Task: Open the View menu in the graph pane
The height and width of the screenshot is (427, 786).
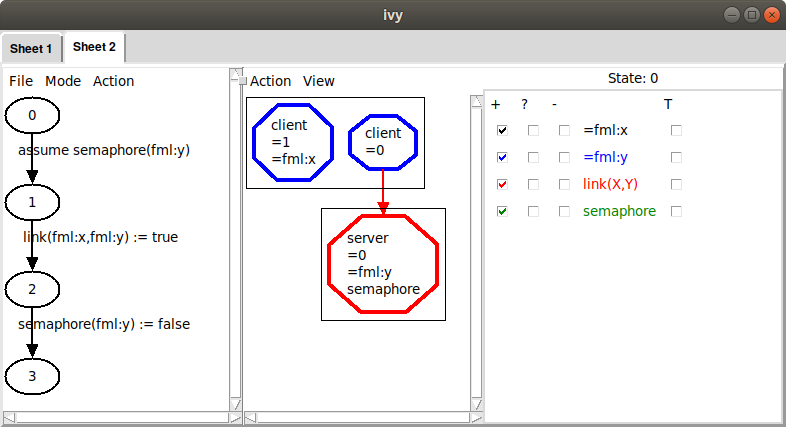Action: point(319,81)
